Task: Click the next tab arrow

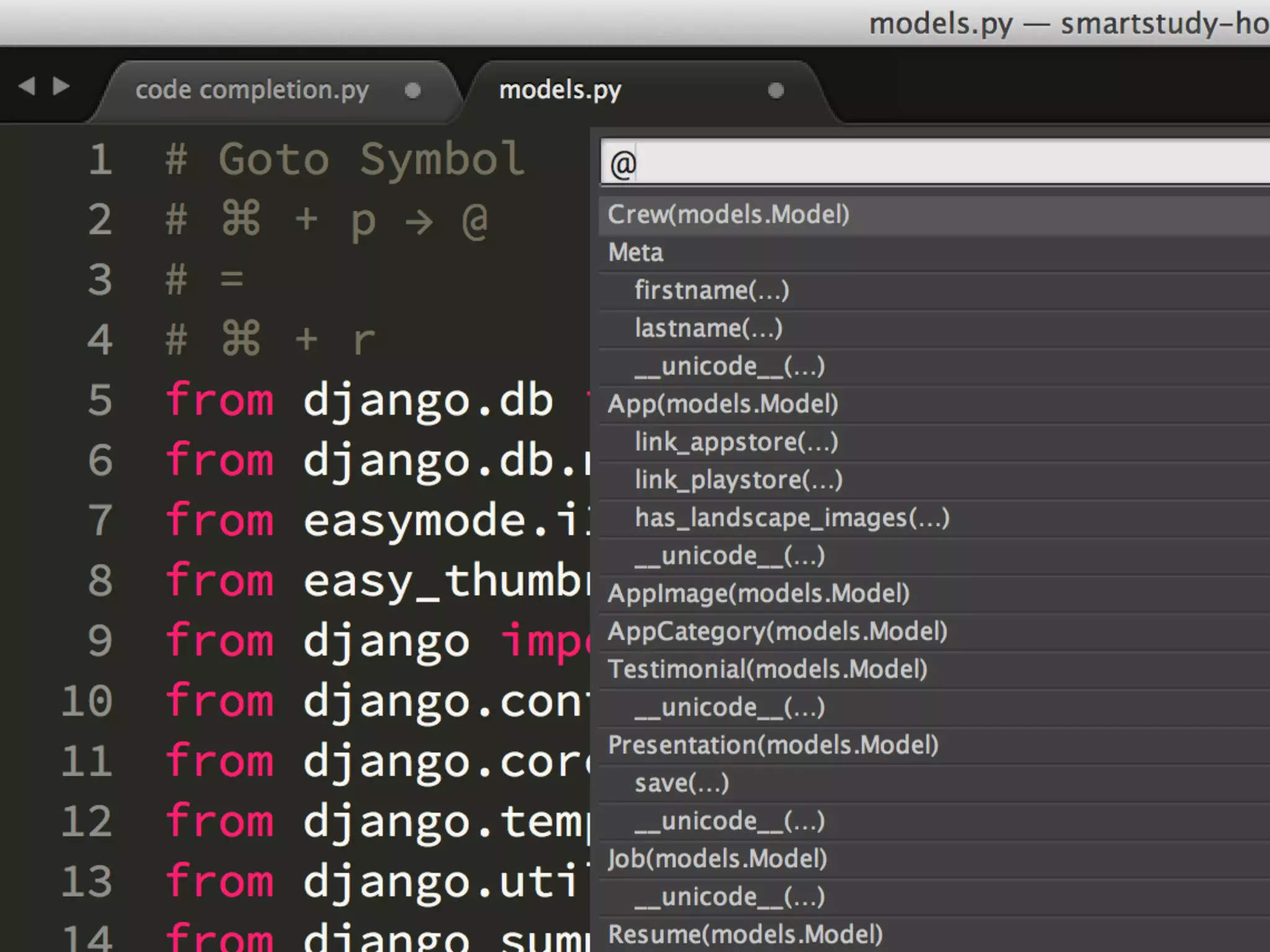Action: 61,86
